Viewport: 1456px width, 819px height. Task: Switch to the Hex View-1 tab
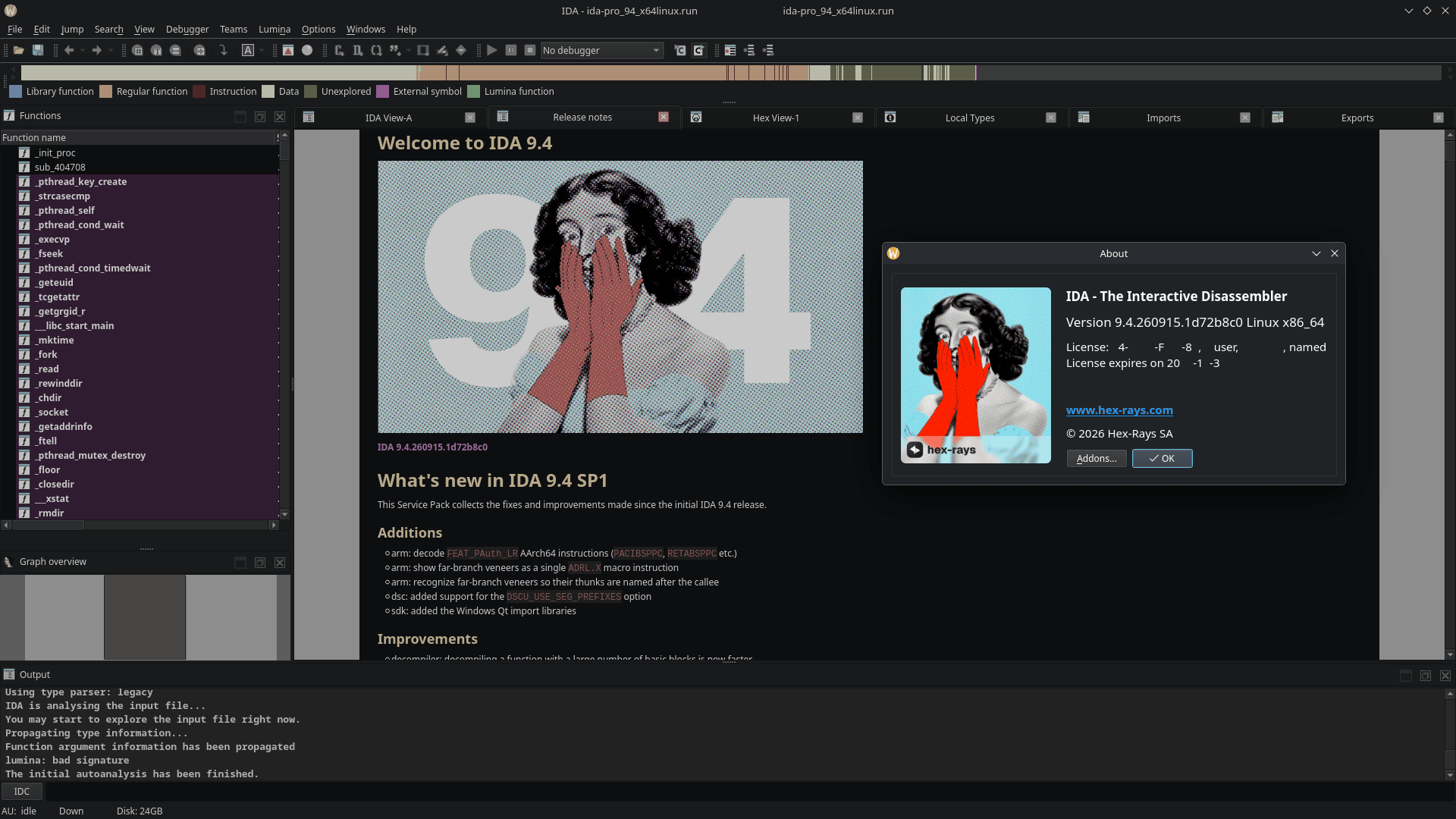pos(776,118)
